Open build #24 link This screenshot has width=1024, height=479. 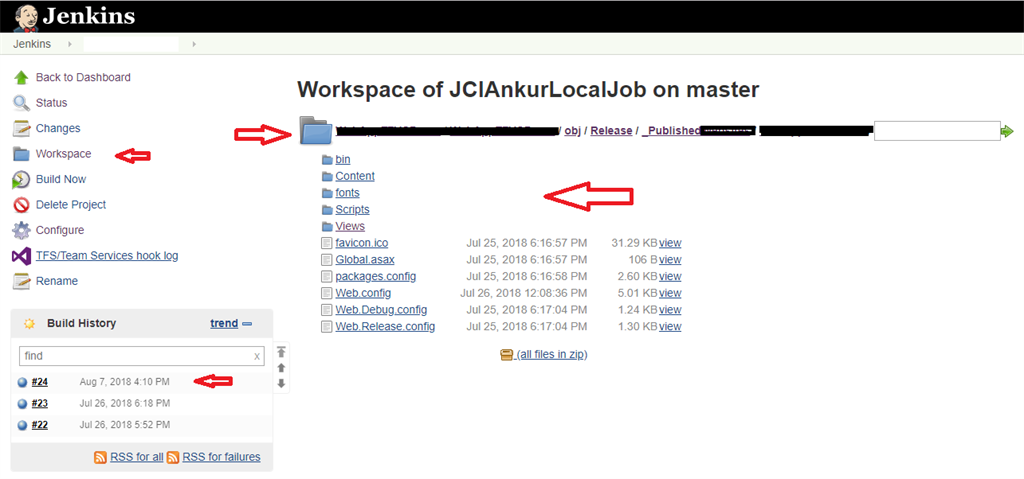click(x=40, y=382)
